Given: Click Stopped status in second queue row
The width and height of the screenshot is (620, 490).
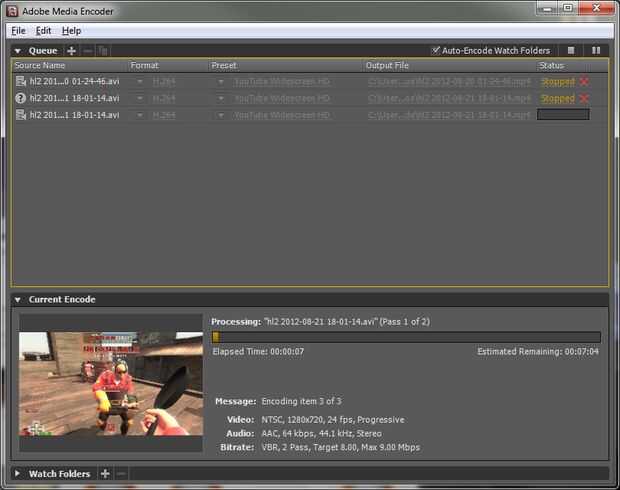Looking at the screenshot, I should tap(558, 98).
